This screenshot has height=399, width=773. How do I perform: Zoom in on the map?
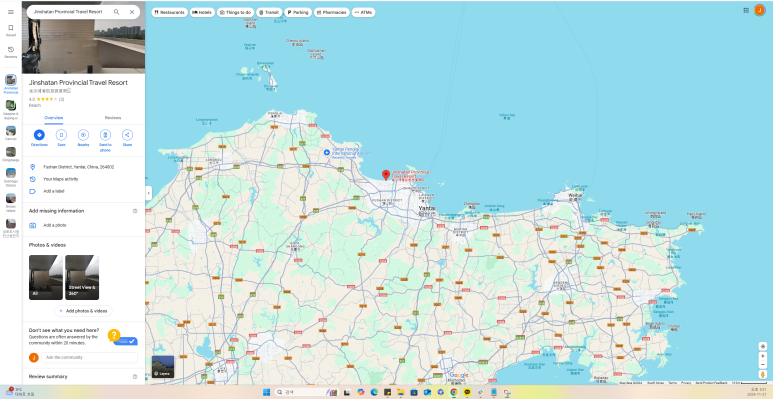pyautogui.click(x=763, y=356)
